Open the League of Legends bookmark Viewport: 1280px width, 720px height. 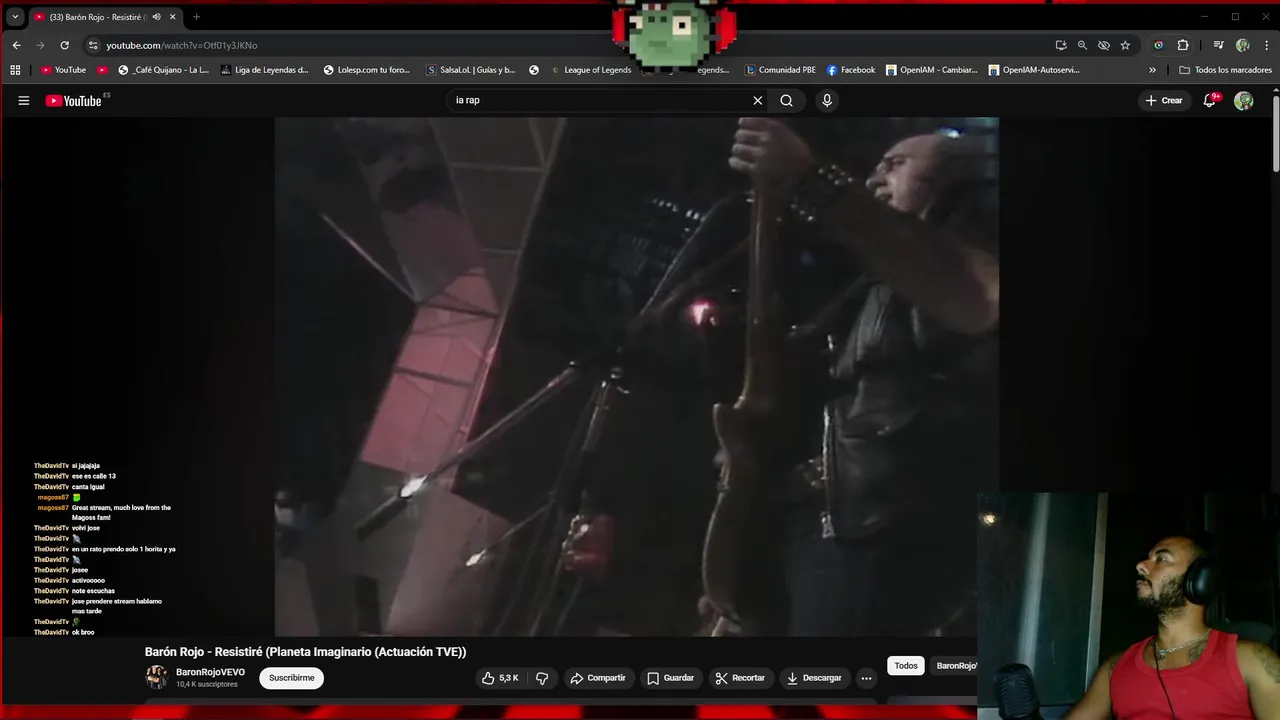[590, 70]
